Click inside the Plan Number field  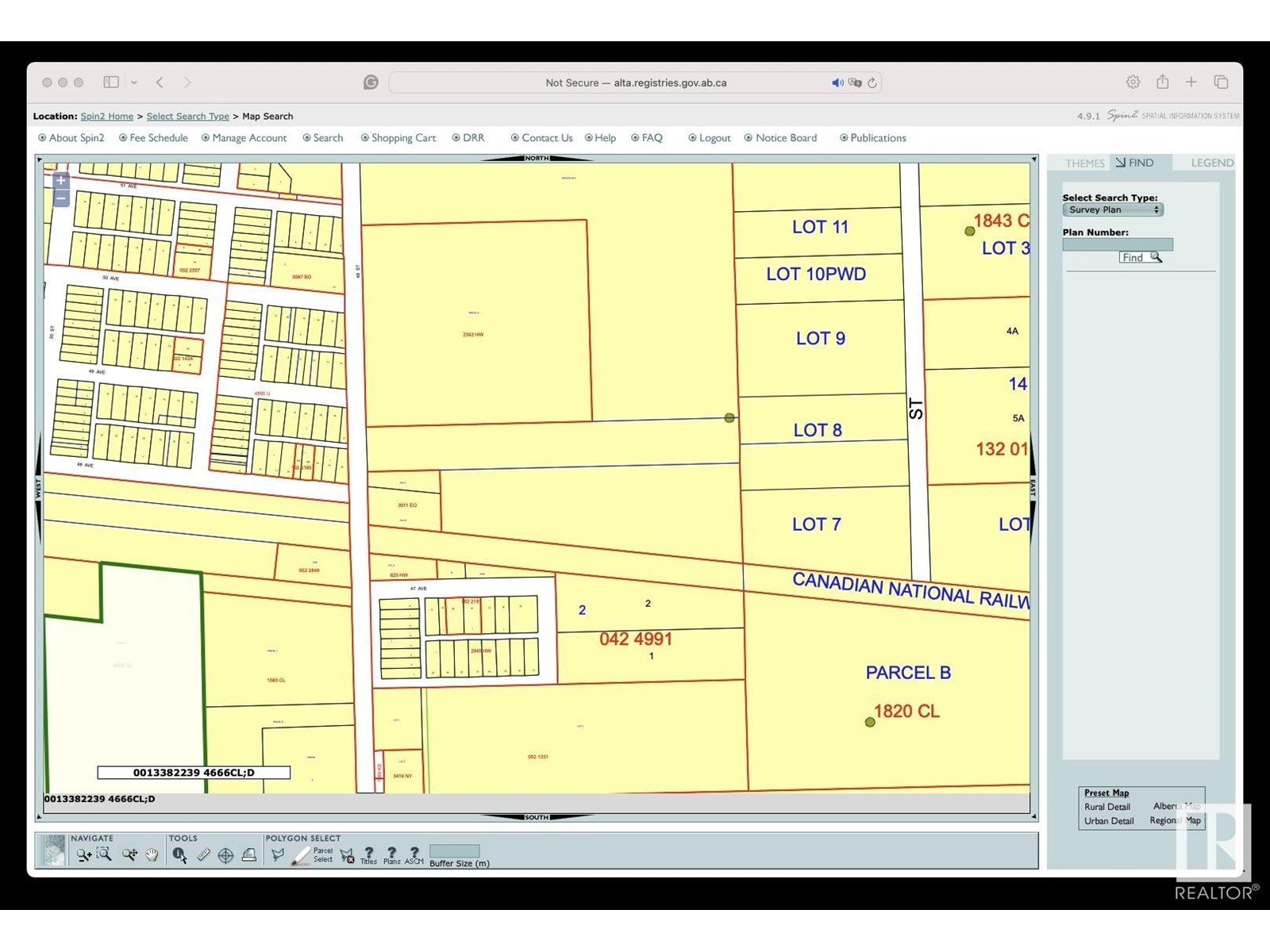1117,245
